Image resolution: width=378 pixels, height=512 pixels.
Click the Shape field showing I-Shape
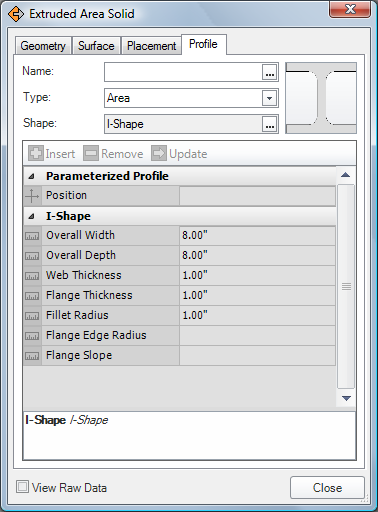point(183,124)
